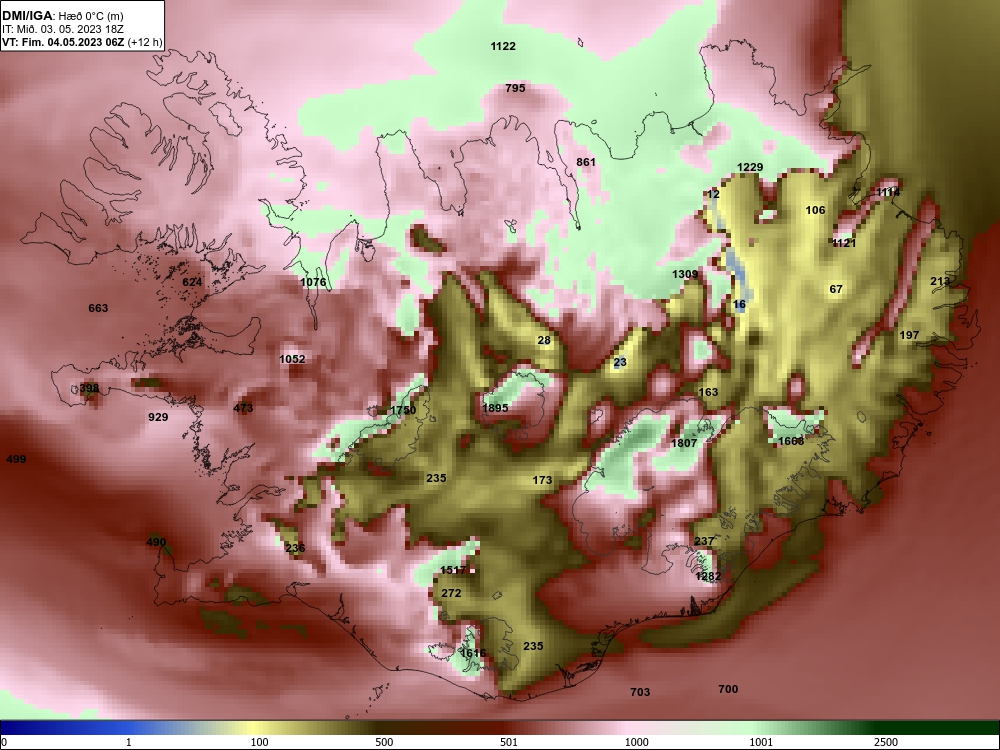Screen dimensions: 1000x750
Task: Click the map value 272
Action: click(x=451, y=593)
